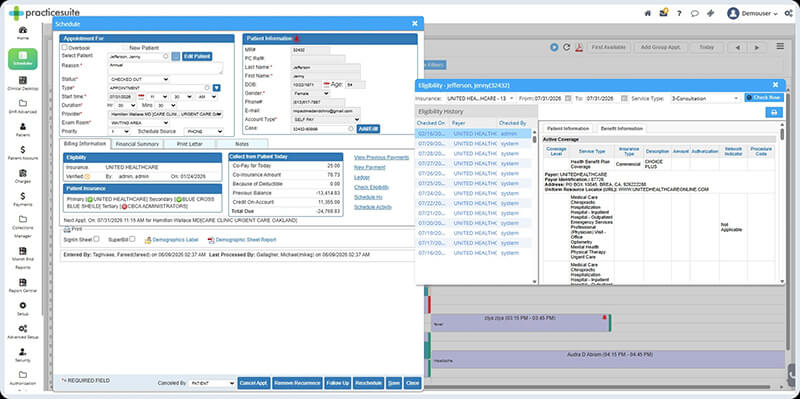This screenshot has height=399, width=800.
Task: Print eligibility with the printer icon button
Action: click(x=774, y=112)
